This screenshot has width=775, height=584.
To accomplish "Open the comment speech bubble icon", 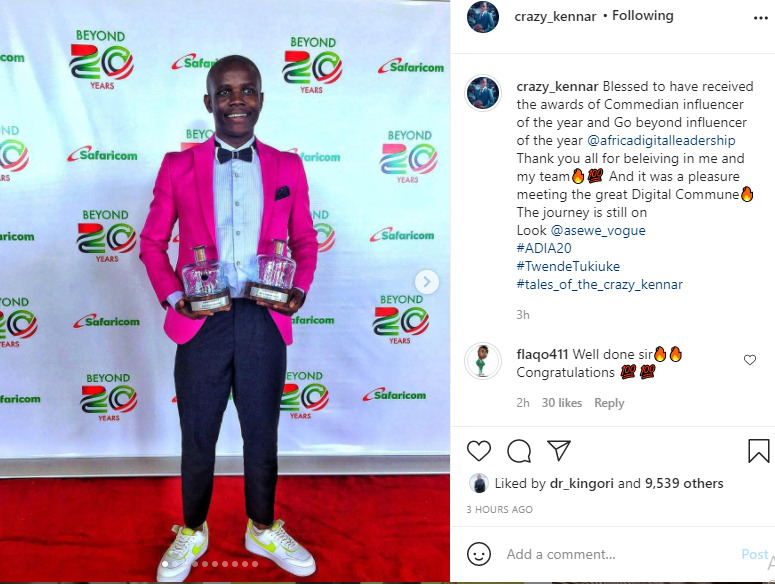I will 519,451.
